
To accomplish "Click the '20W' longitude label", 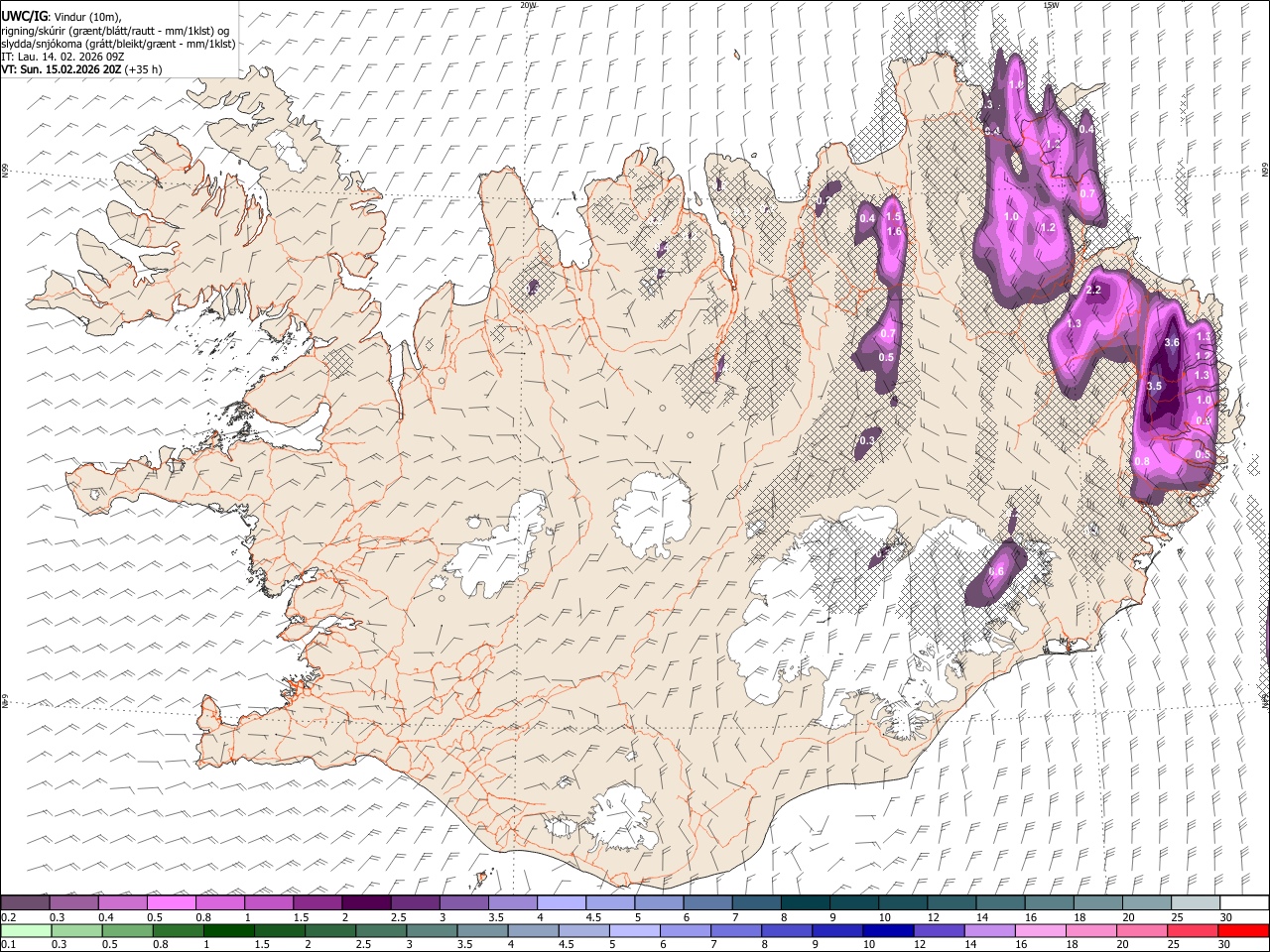I will [528, 5].
